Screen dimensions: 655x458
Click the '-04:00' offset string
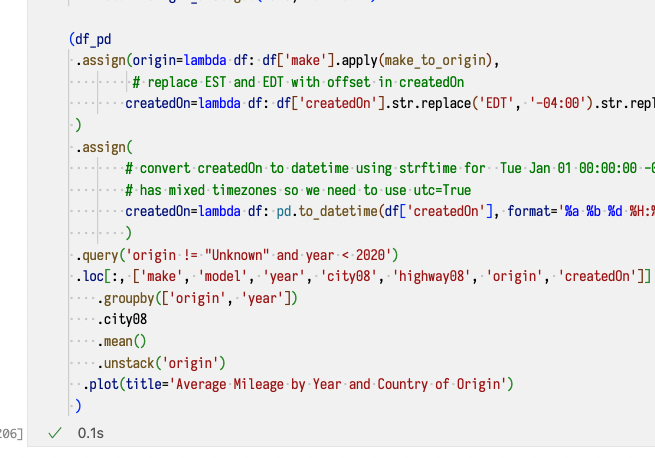tap(526, 103)
